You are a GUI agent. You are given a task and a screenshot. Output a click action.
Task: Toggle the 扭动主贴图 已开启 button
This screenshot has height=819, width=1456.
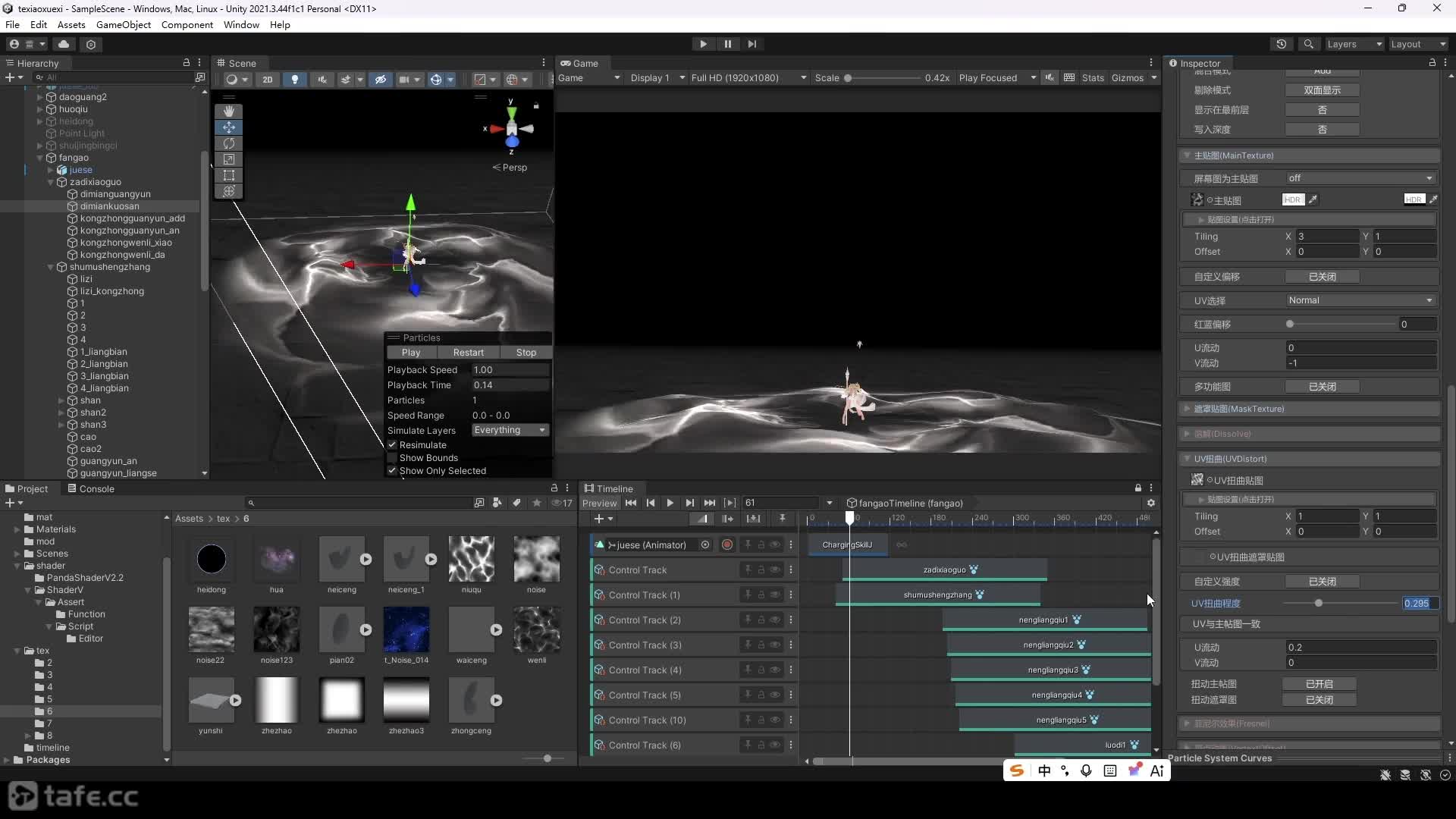(x=1319, y=684)
